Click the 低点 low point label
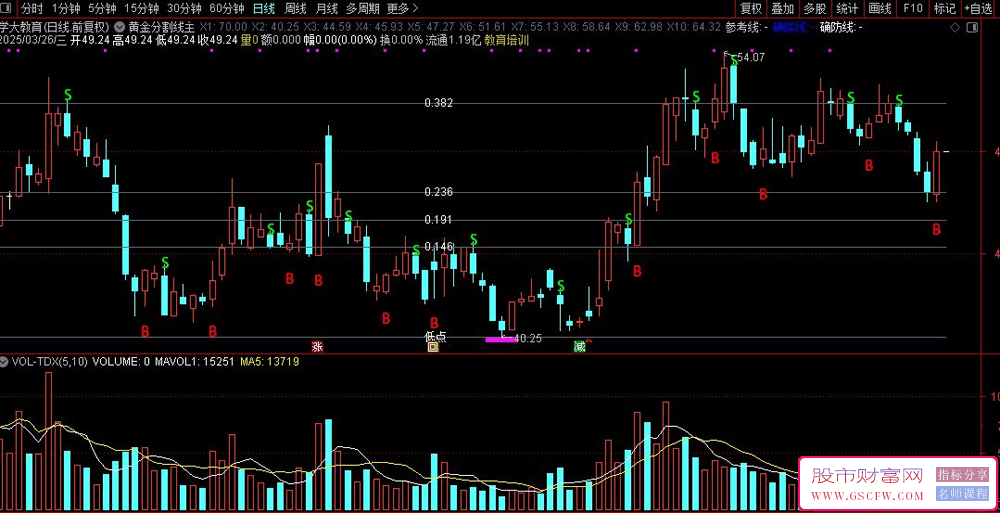 436,336
